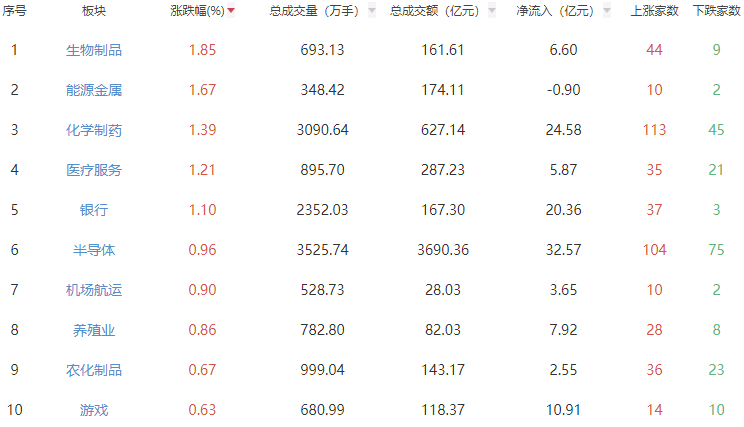Screen dimensions: 744x427
Task: Click the sort arrow beside 总成交额
Action: point(492,10)
